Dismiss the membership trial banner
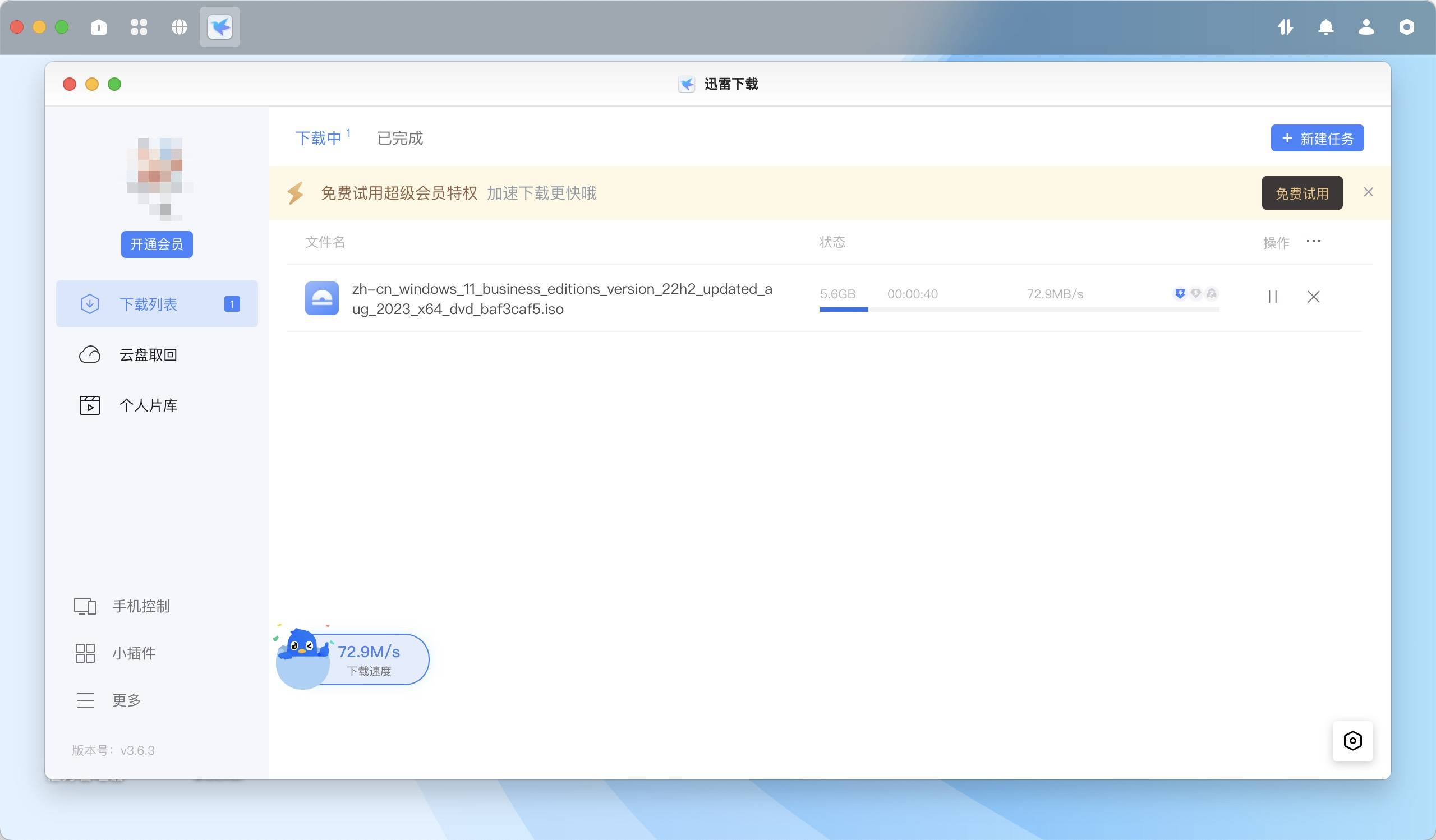1436x840 pixels. (x=1368, y=192)
